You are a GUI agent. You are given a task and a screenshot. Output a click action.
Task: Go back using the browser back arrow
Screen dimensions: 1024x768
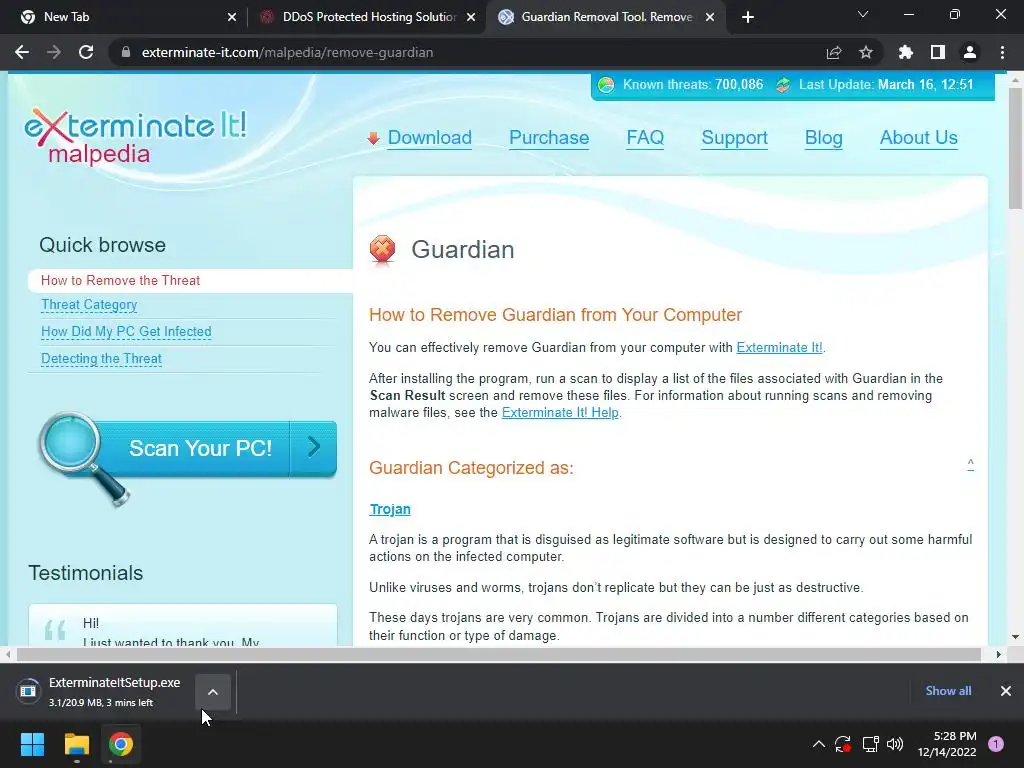(22, 52)
